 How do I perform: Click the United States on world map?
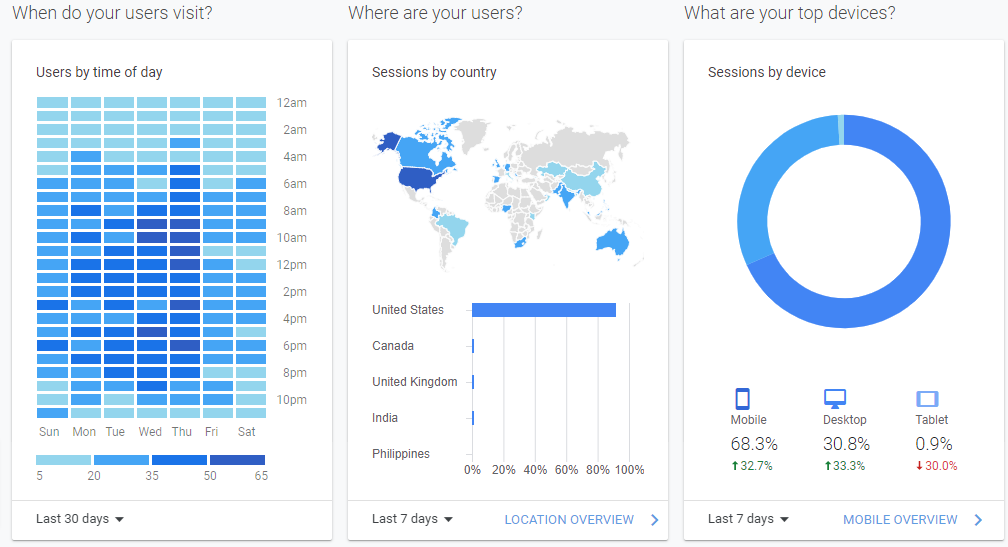pos(421,178)
